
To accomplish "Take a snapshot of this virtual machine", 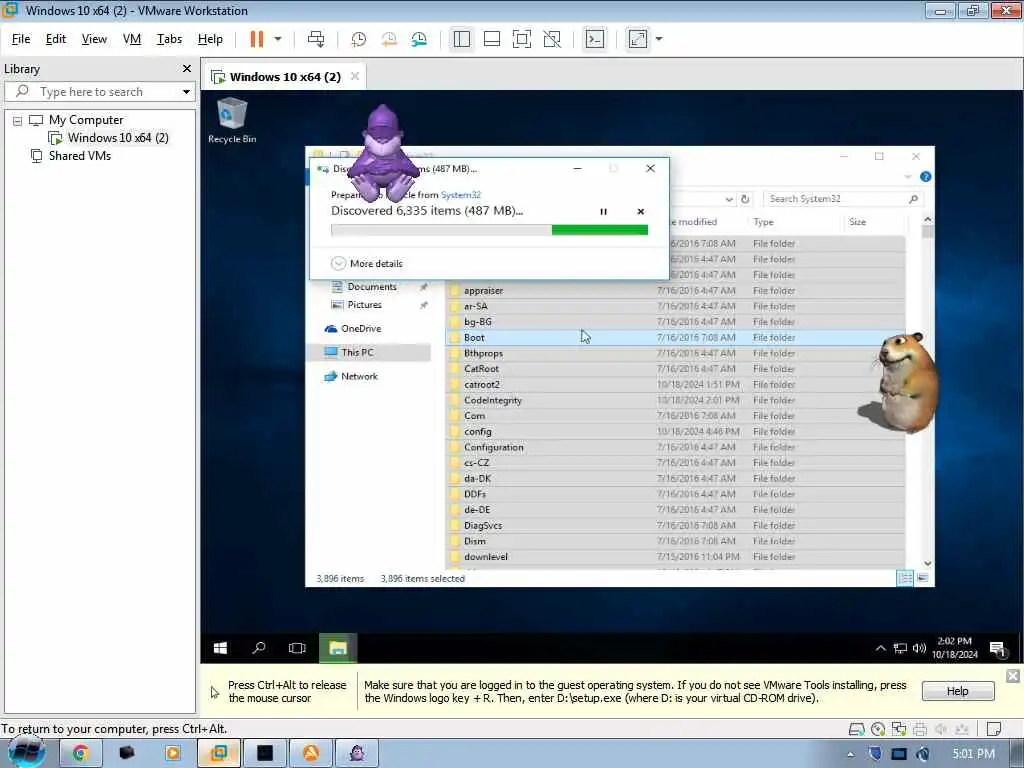I will [359, 39].
